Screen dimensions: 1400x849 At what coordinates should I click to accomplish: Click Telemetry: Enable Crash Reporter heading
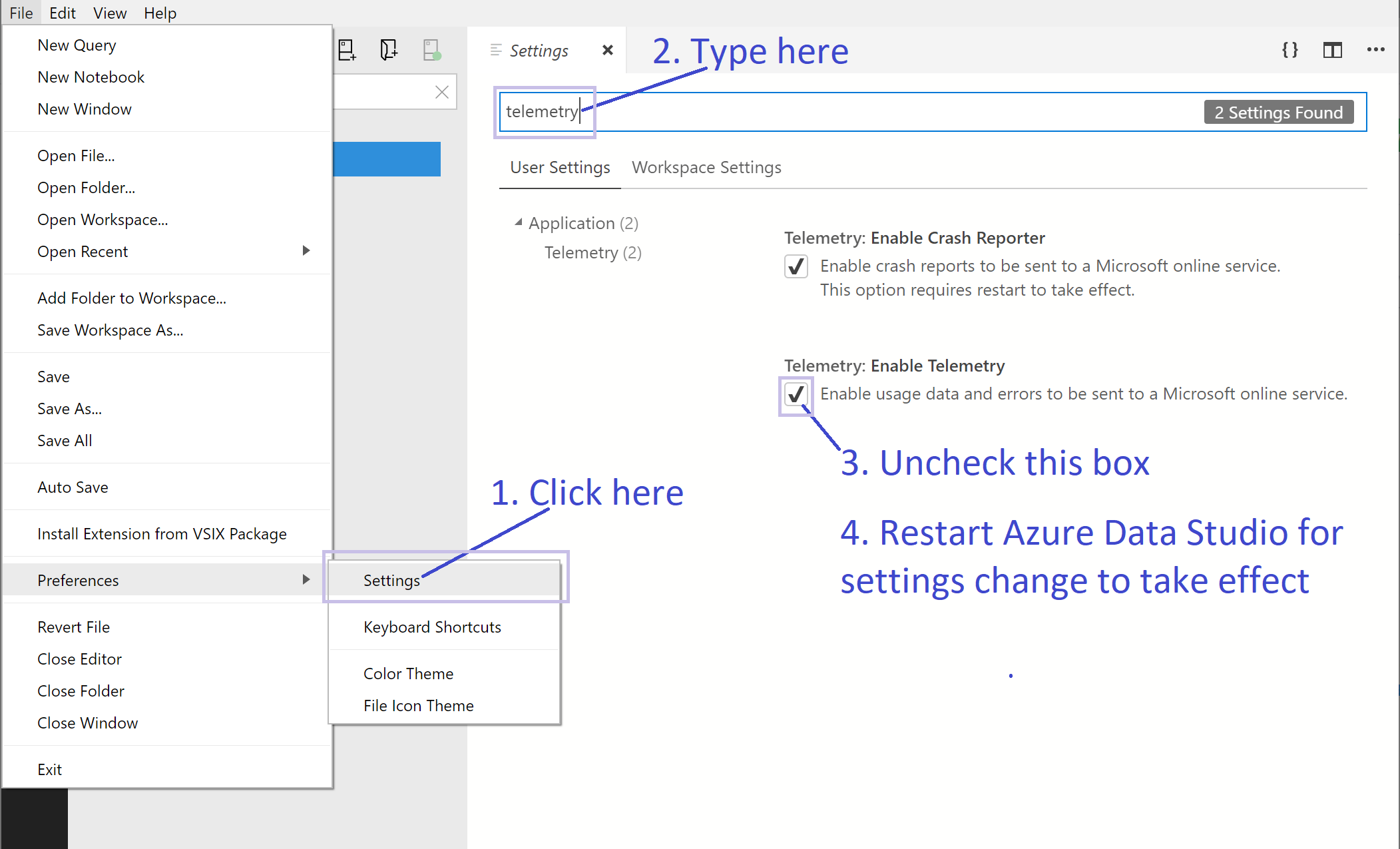click(x=915, y=238)
